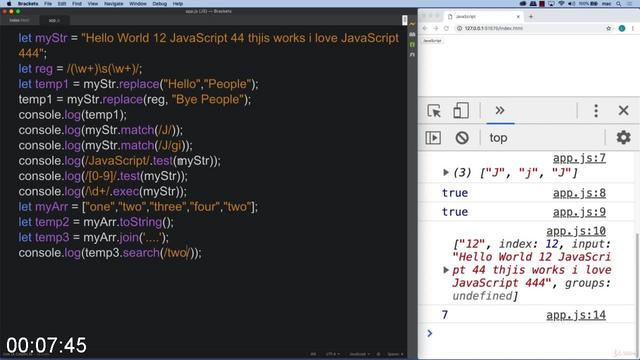Open source link app.js:8
This screenshot has width=640, height=360.
[579, 193]
